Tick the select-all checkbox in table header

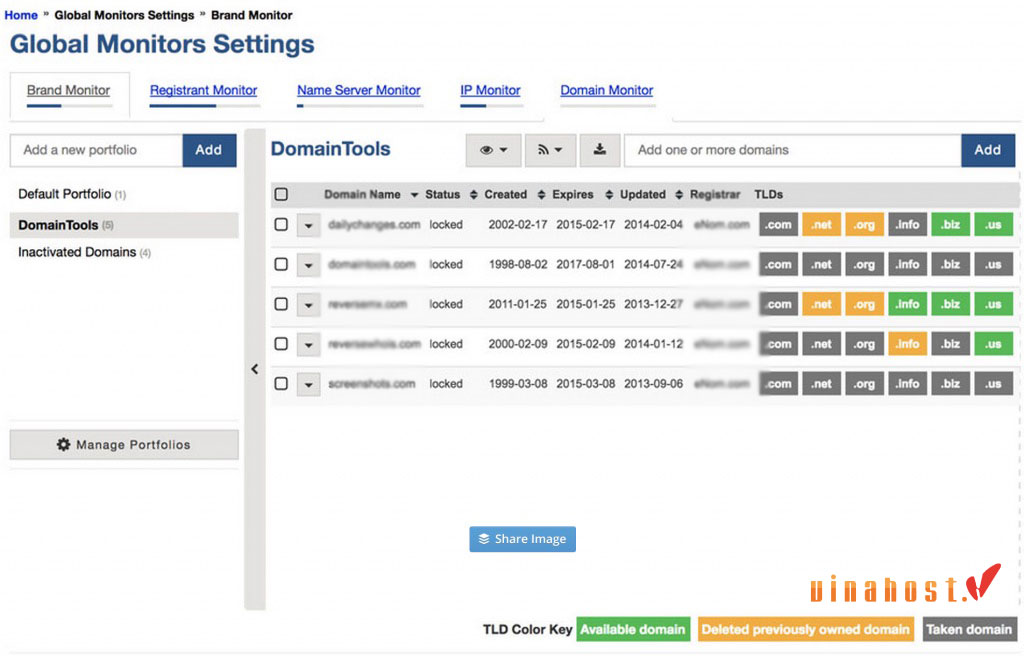coord(281,194)
